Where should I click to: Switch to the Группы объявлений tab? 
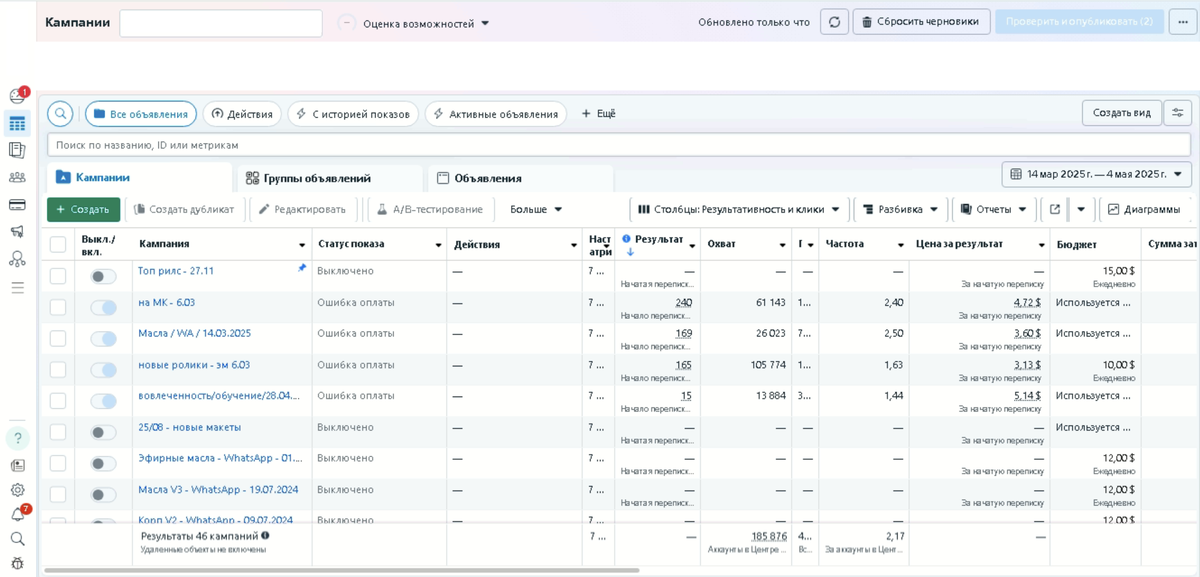click(x=329, y=178)
